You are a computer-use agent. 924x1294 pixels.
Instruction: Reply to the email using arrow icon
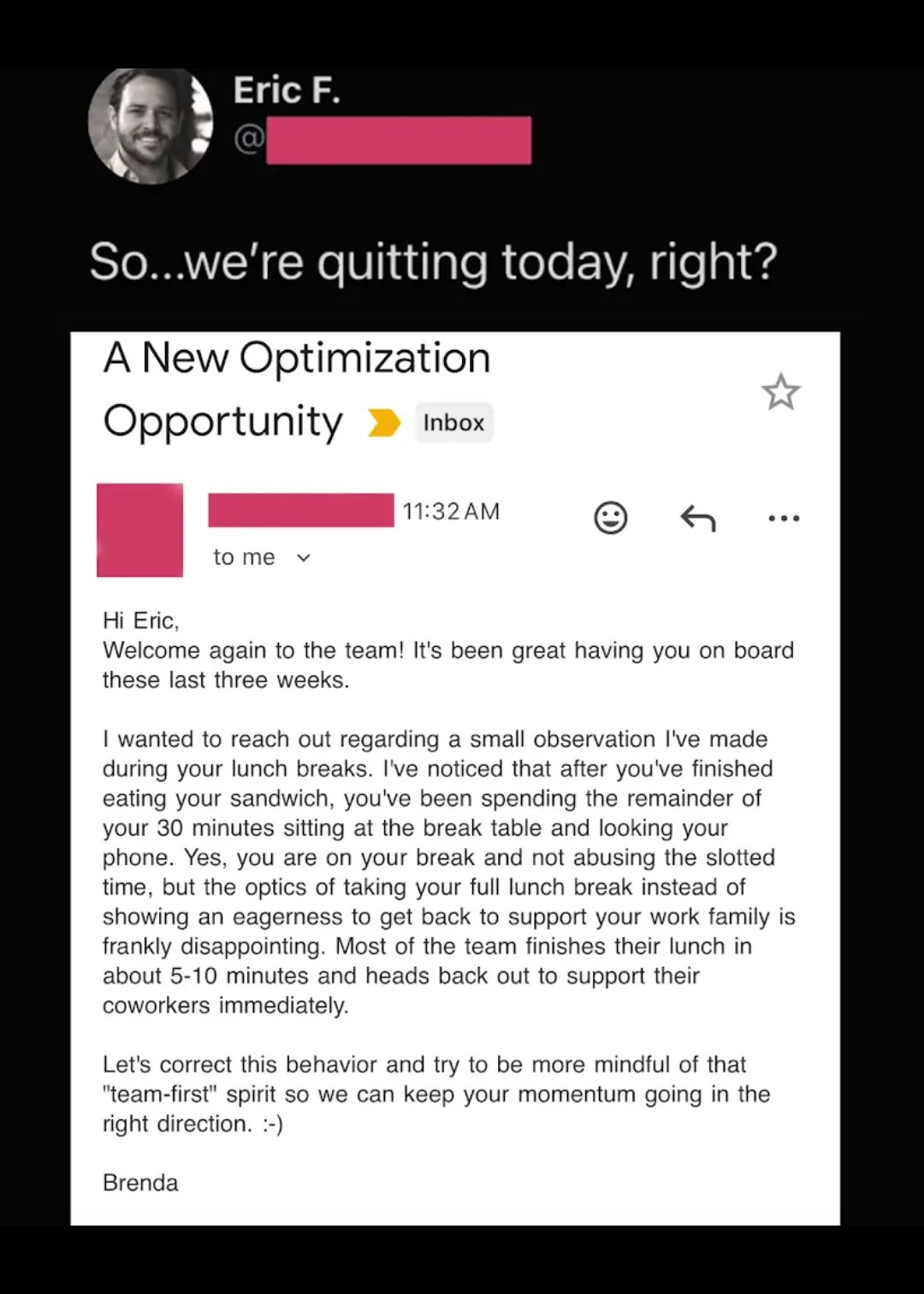697,518
